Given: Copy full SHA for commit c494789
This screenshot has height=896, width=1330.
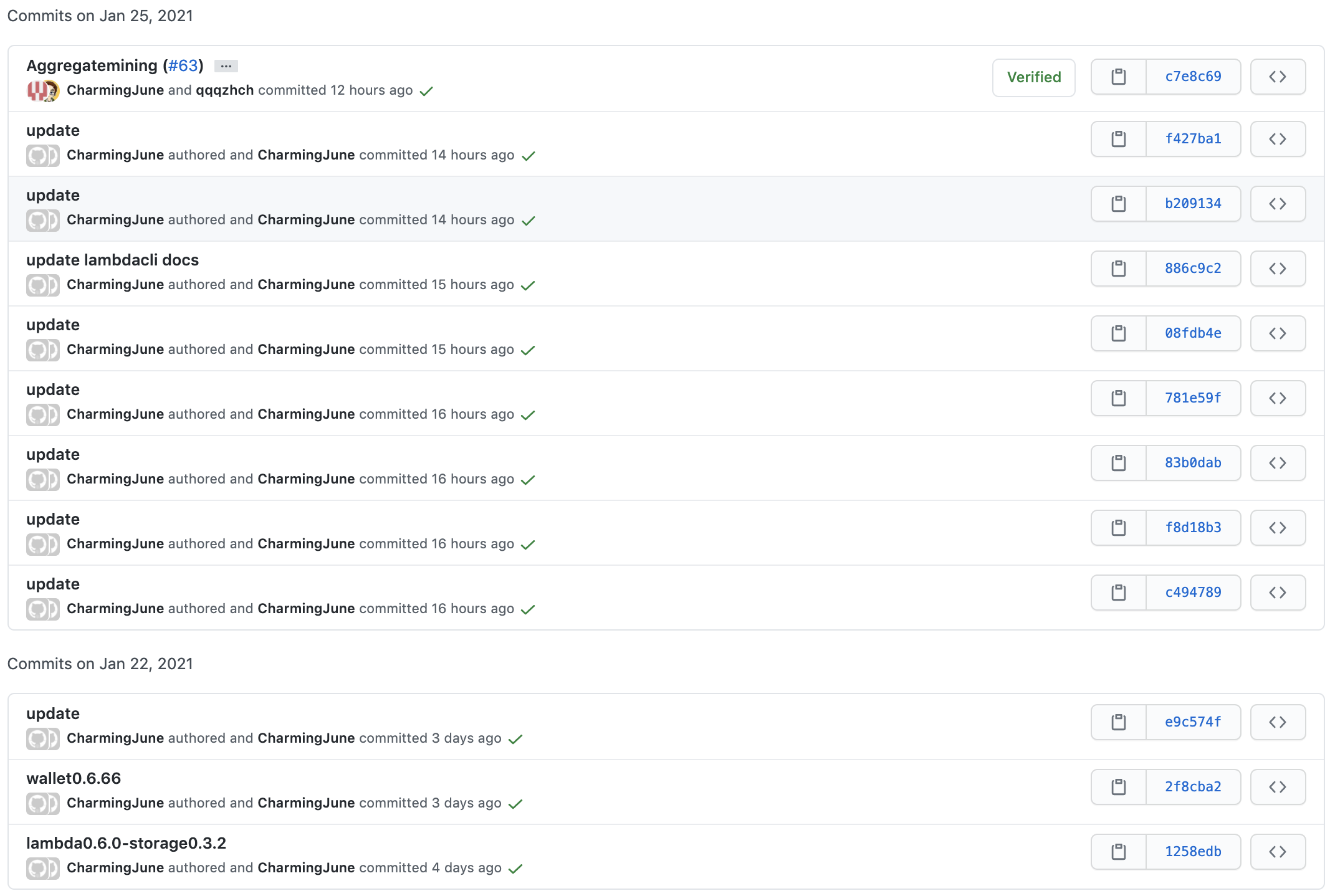Looking at the screenshot, I should click(1119, 593).
